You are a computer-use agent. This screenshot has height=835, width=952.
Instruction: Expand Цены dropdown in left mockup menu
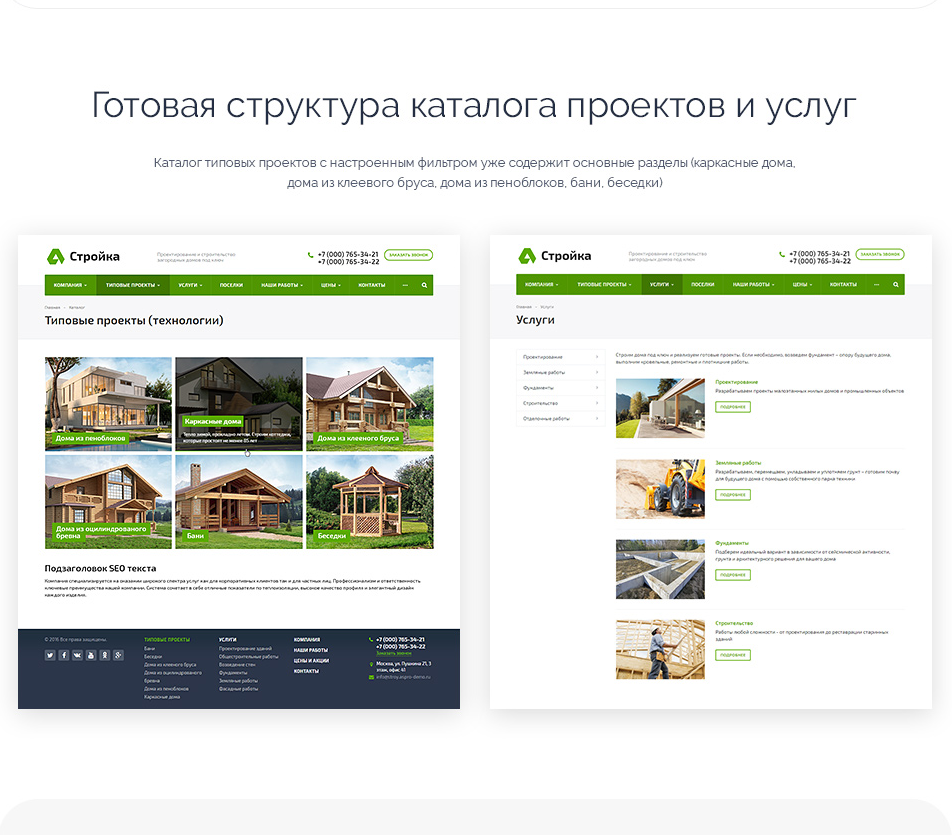tap(331, 285)
